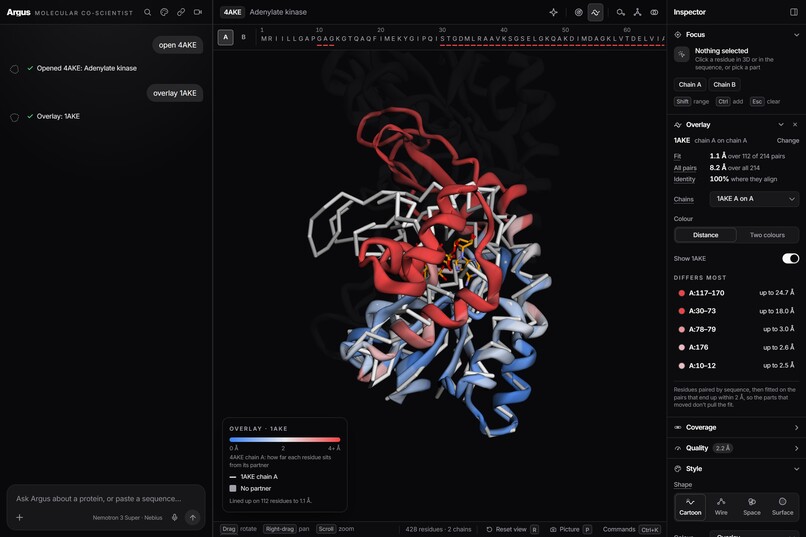The width and height of the screenshot is (806, 537).
Task: Select differs-most region A:176
Action: pyautogui.click(x=736, y=347)
